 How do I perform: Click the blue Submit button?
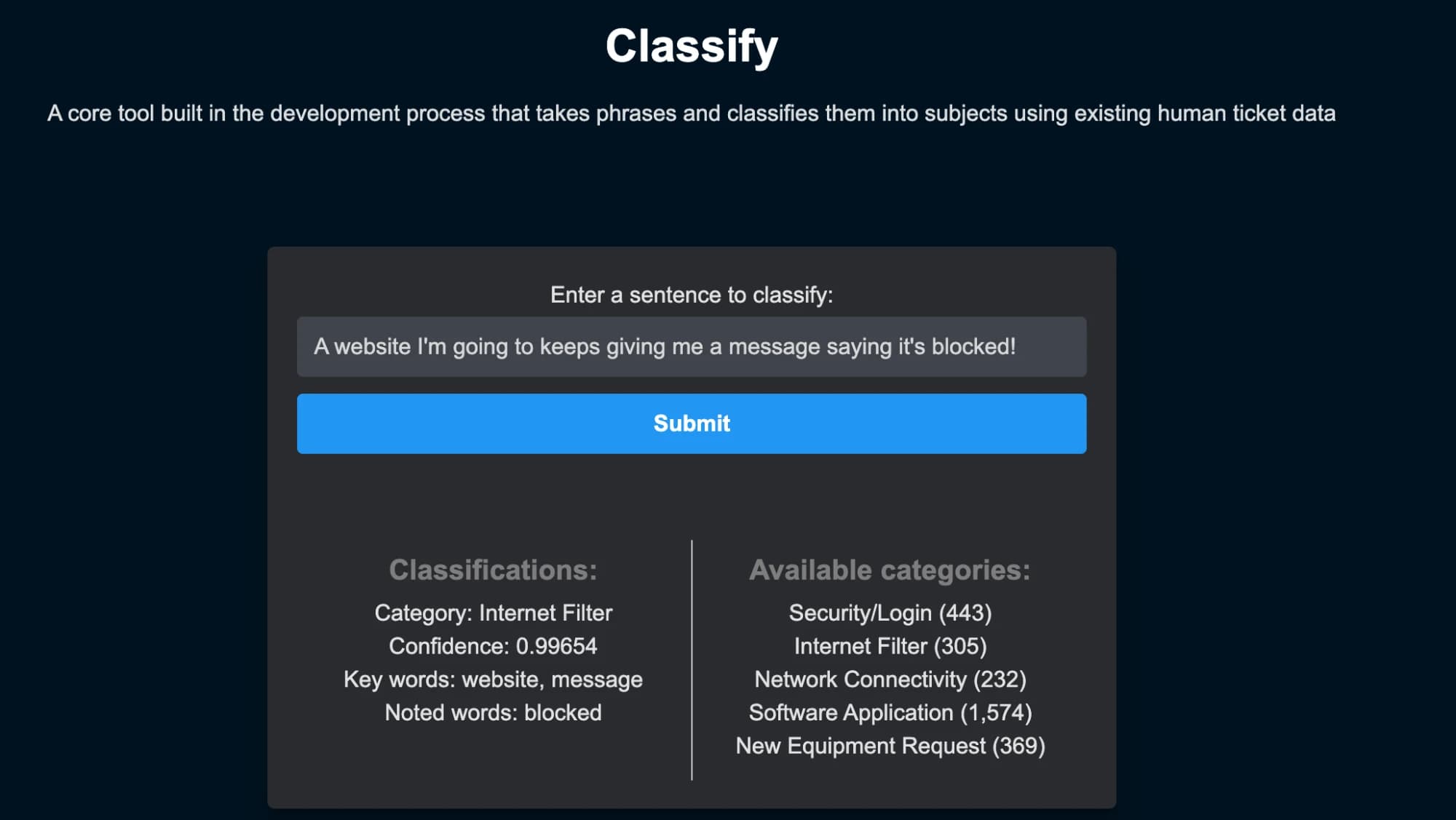[x=691, y=423]
